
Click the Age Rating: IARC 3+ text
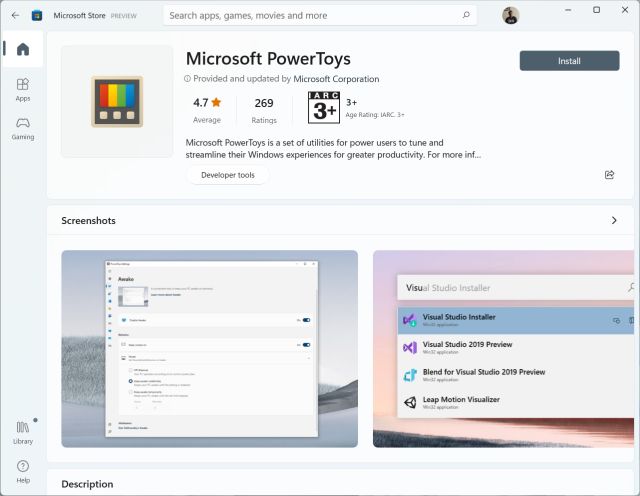click(375, 115)
